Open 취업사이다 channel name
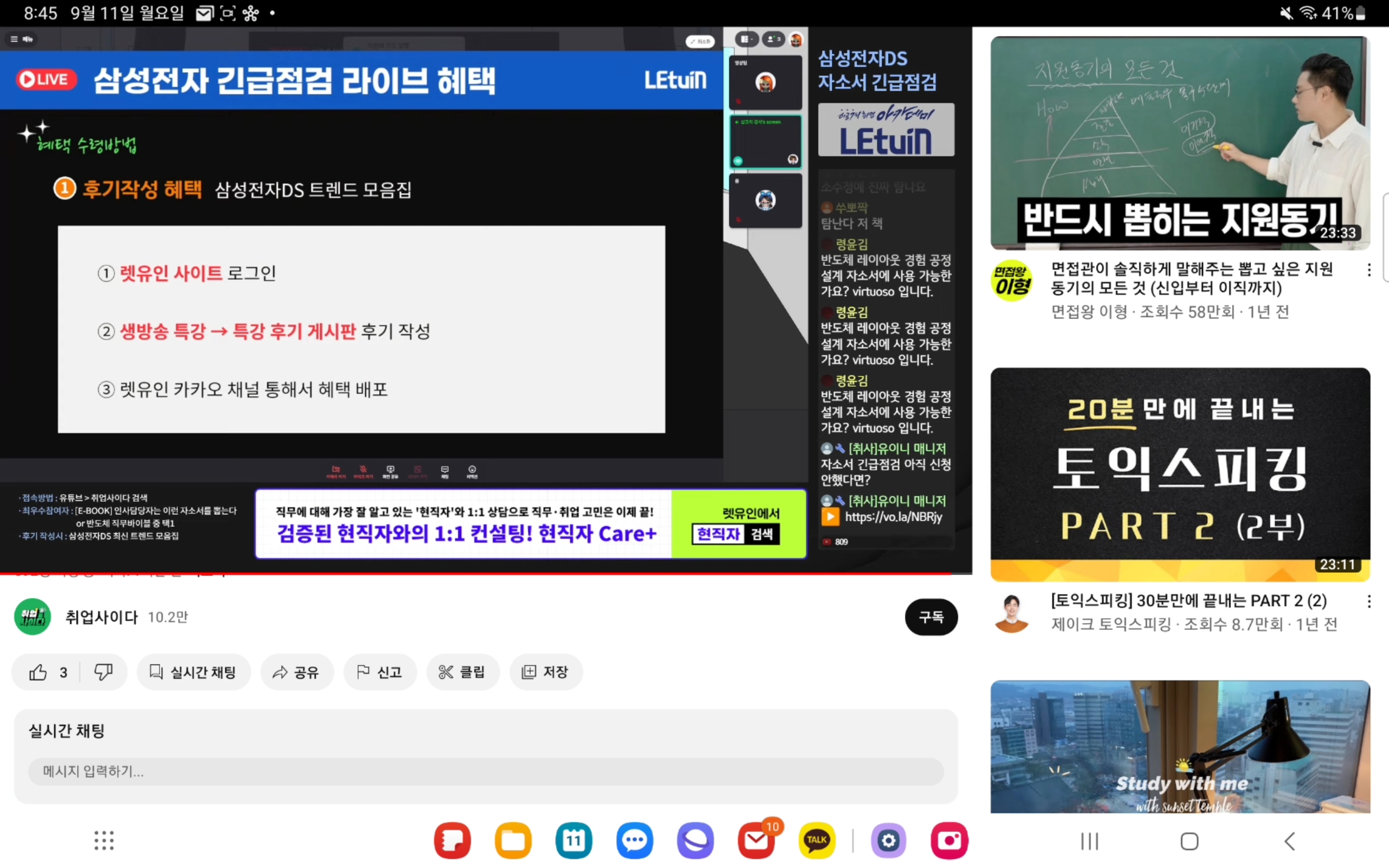This screenshot has height=868, width=1389. coord(101,617)
